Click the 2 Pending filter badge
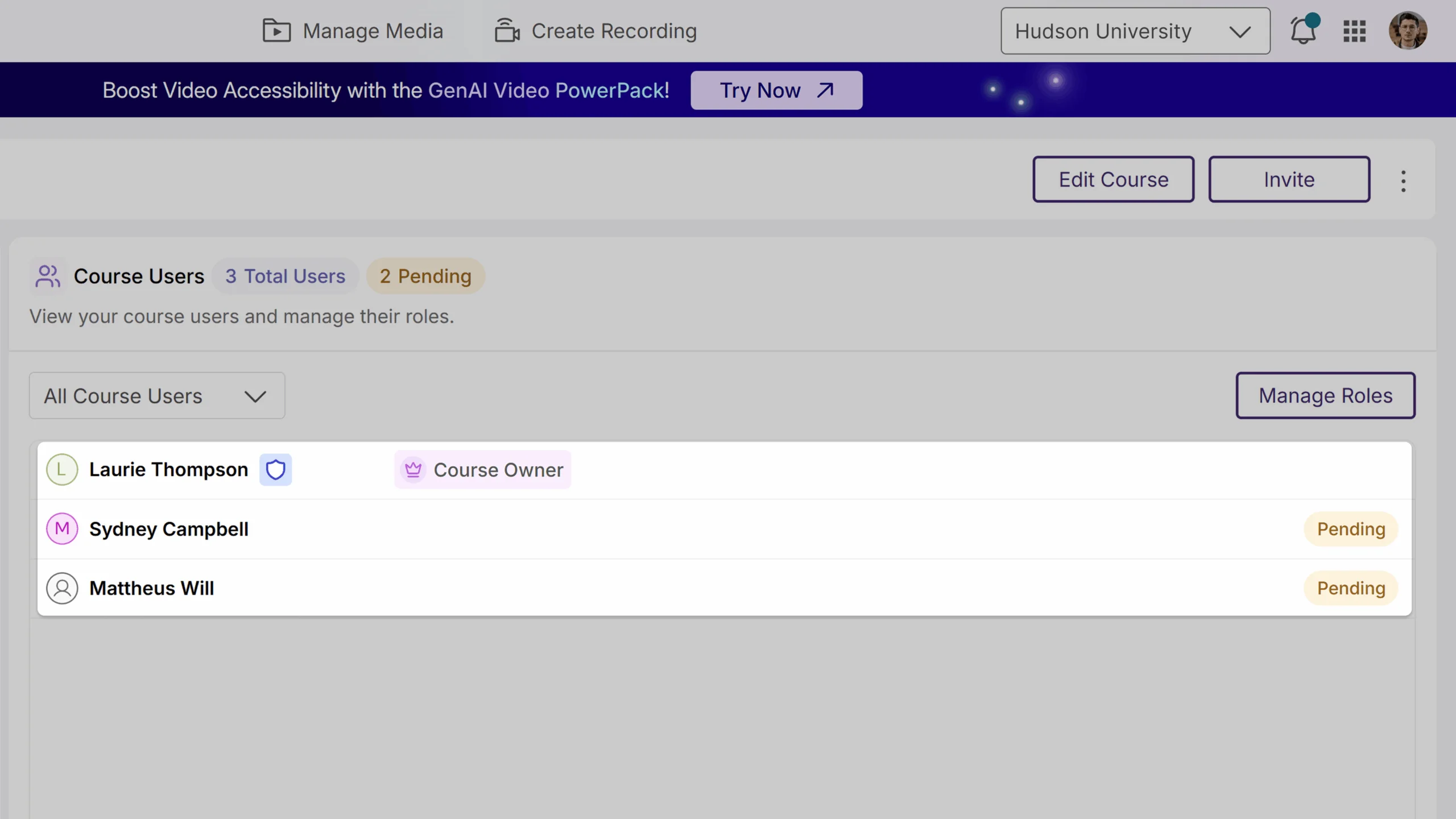Image resolution: width=1456 pixels, height=819 pixels. tap(425, 276)
